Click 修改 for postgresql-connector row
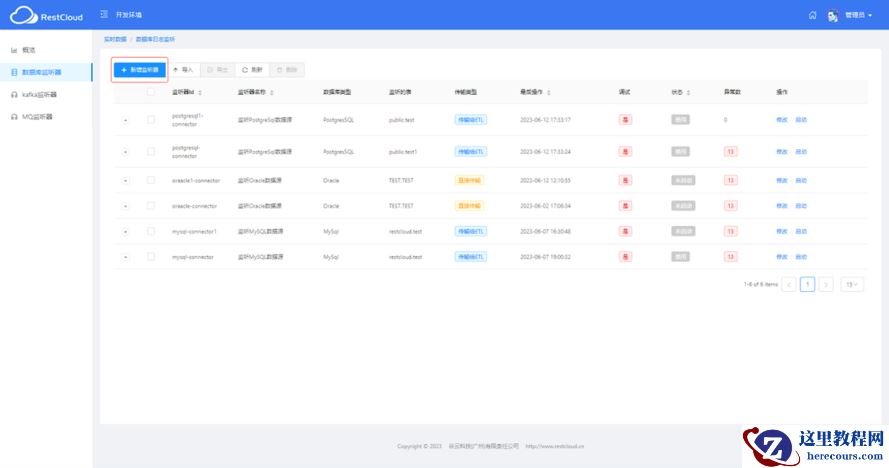Screen dimensions: 889x468 (x=782, y=151)
